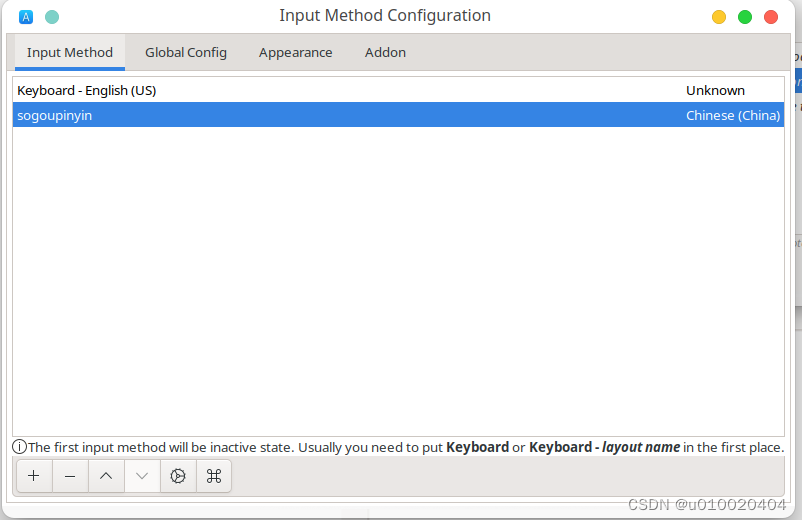Screen dimensions: 802x520
Task: Click the info icon beside the hint text
Action: 19,447
